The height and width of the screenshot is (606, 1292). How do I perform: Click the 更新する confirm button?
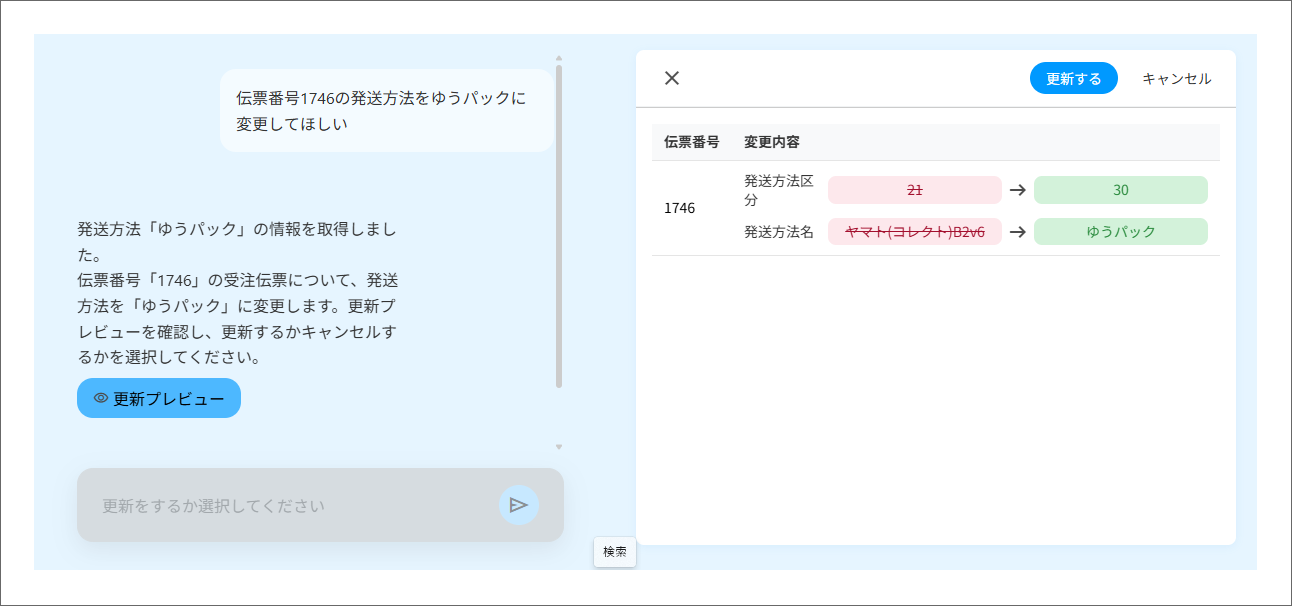(x=1073, y=78)
